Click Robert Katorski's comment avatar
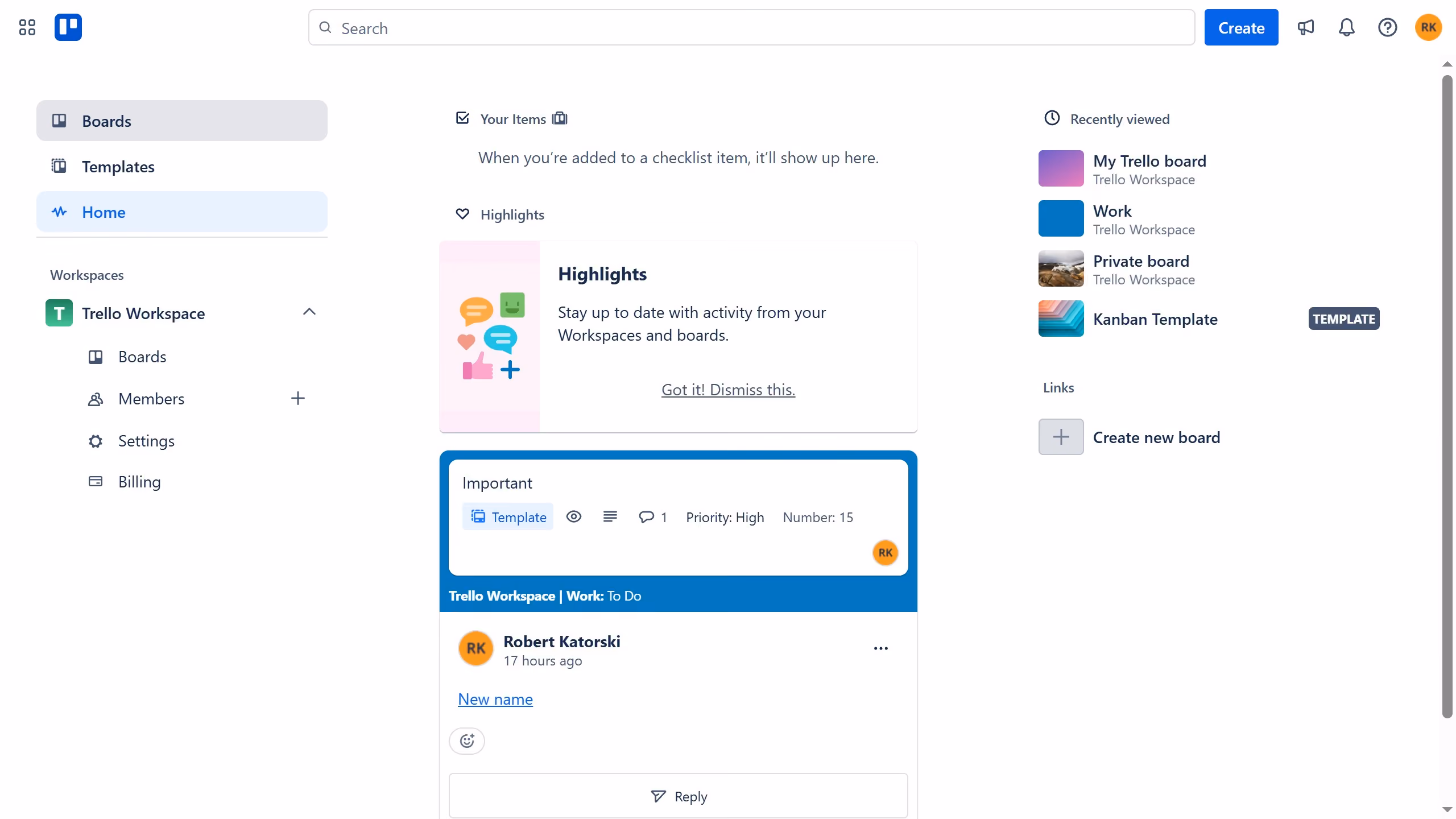Viewport: 1456px width, 819px height. pyautogui.click(x=476, y=648)
